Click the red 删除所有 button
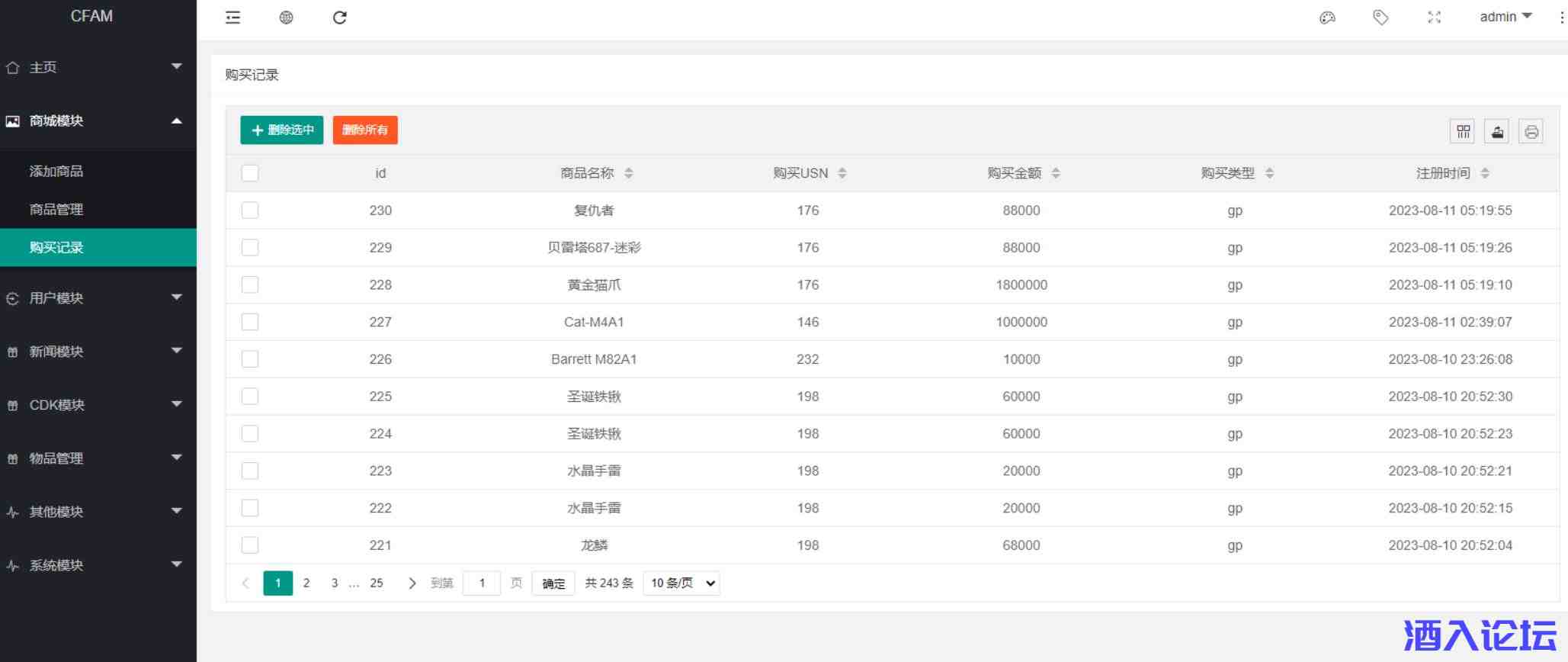 click(365, 130)
